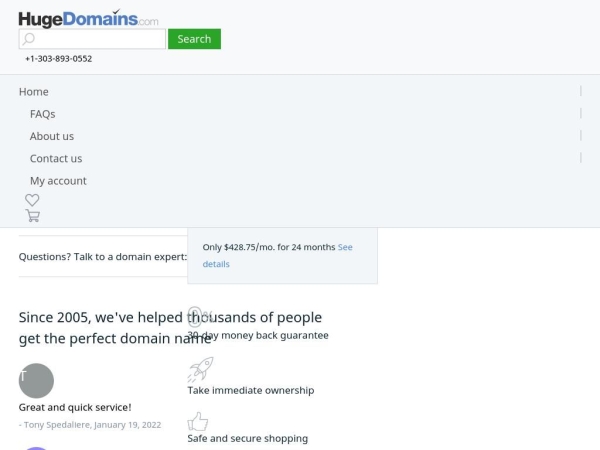Click "Safe and secure shopping" text
This screenshot has width=600, height=450.
coord(247,438)
